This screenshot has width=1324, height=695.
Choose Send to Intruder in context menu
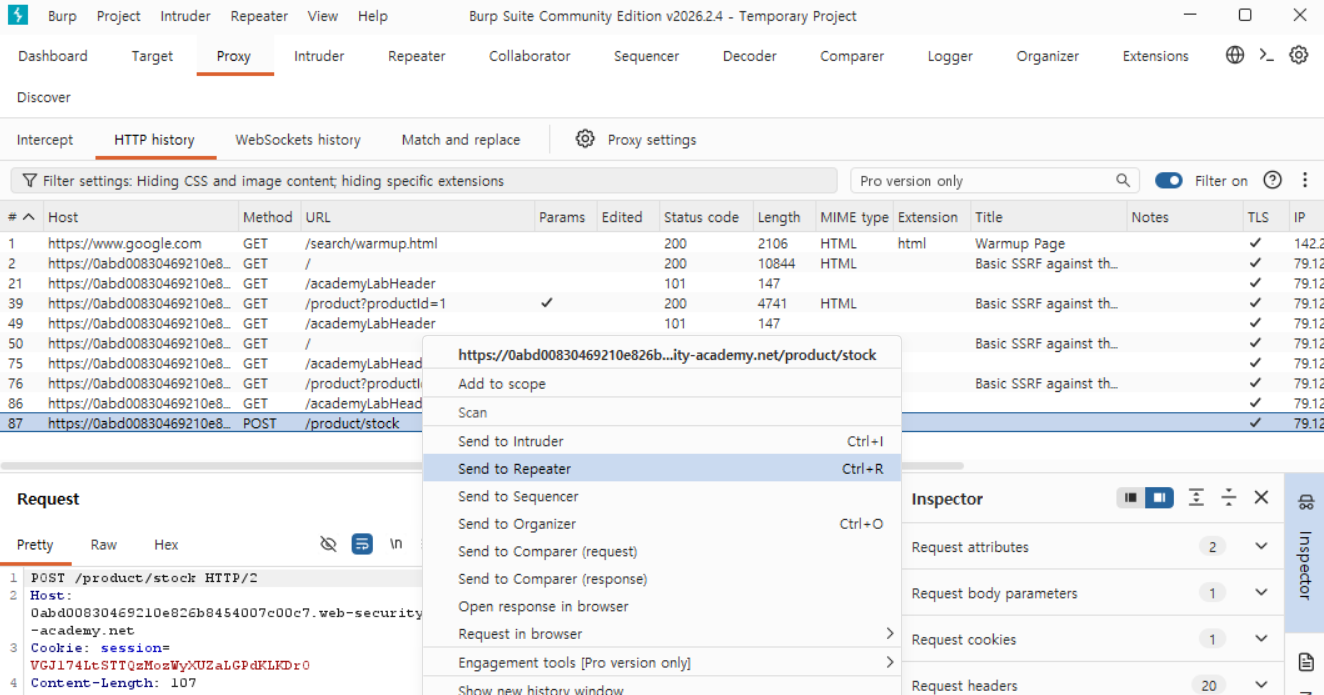tap(662, 441)
